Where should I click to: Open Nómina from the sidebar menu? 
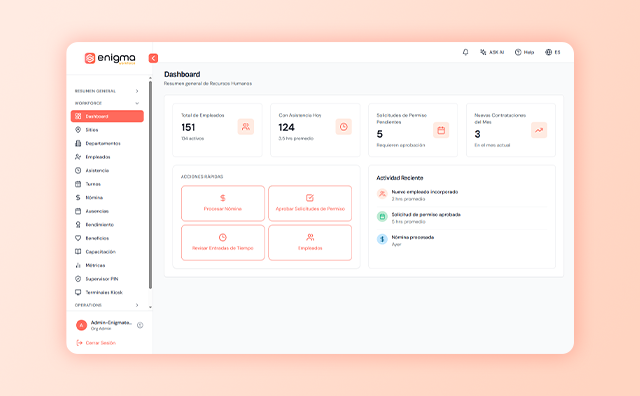[107, 198]
